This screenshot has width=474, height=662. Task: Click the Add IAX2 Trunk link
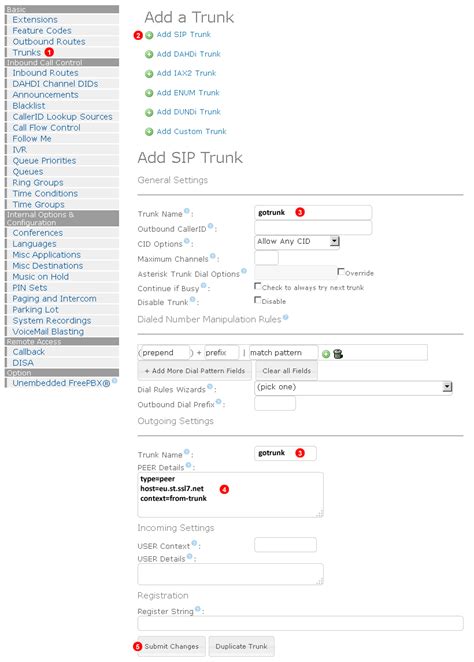(186, 73)
